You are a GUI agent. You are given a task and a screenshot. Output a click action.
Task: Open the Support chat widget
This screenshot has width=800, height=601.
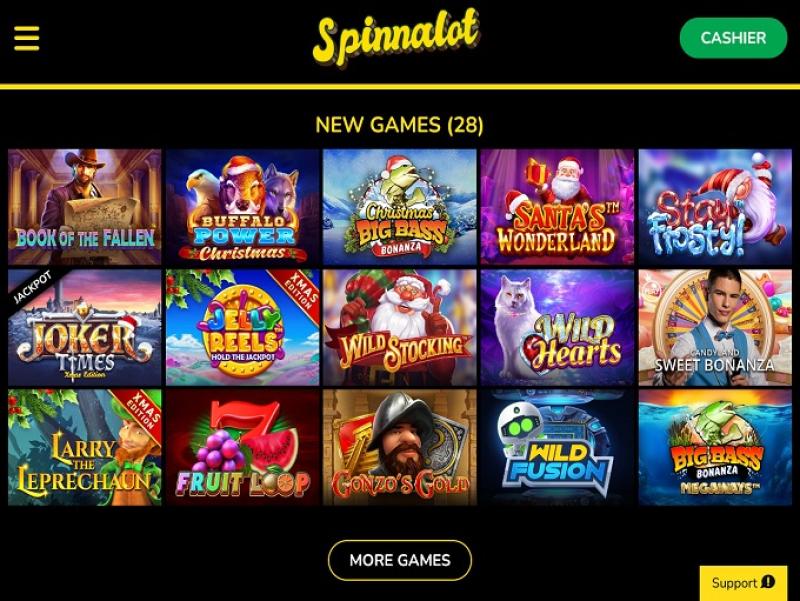click(743, 583)
